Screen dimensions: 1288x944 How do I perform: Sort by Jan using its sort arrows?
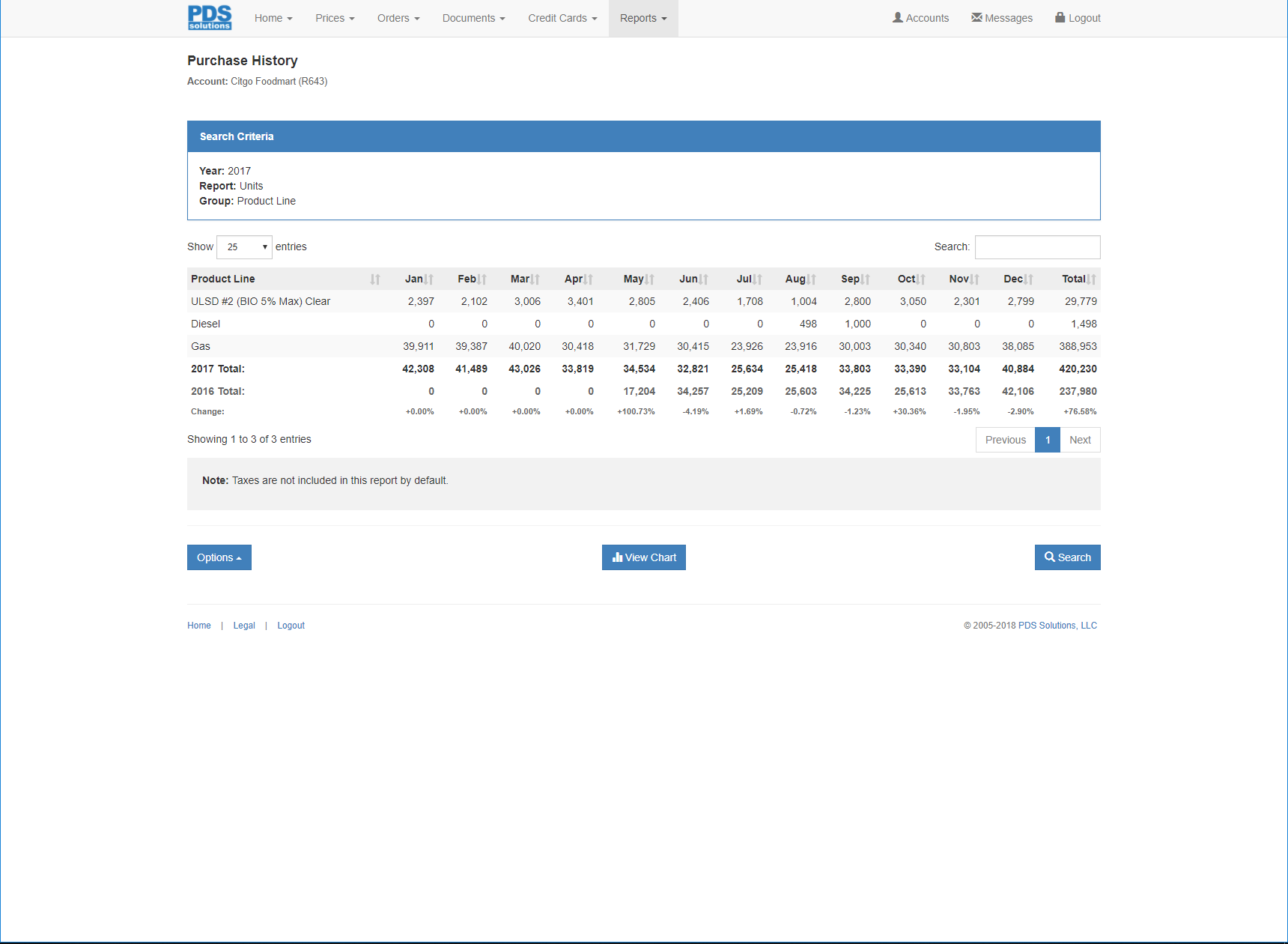tap(429, 279)
